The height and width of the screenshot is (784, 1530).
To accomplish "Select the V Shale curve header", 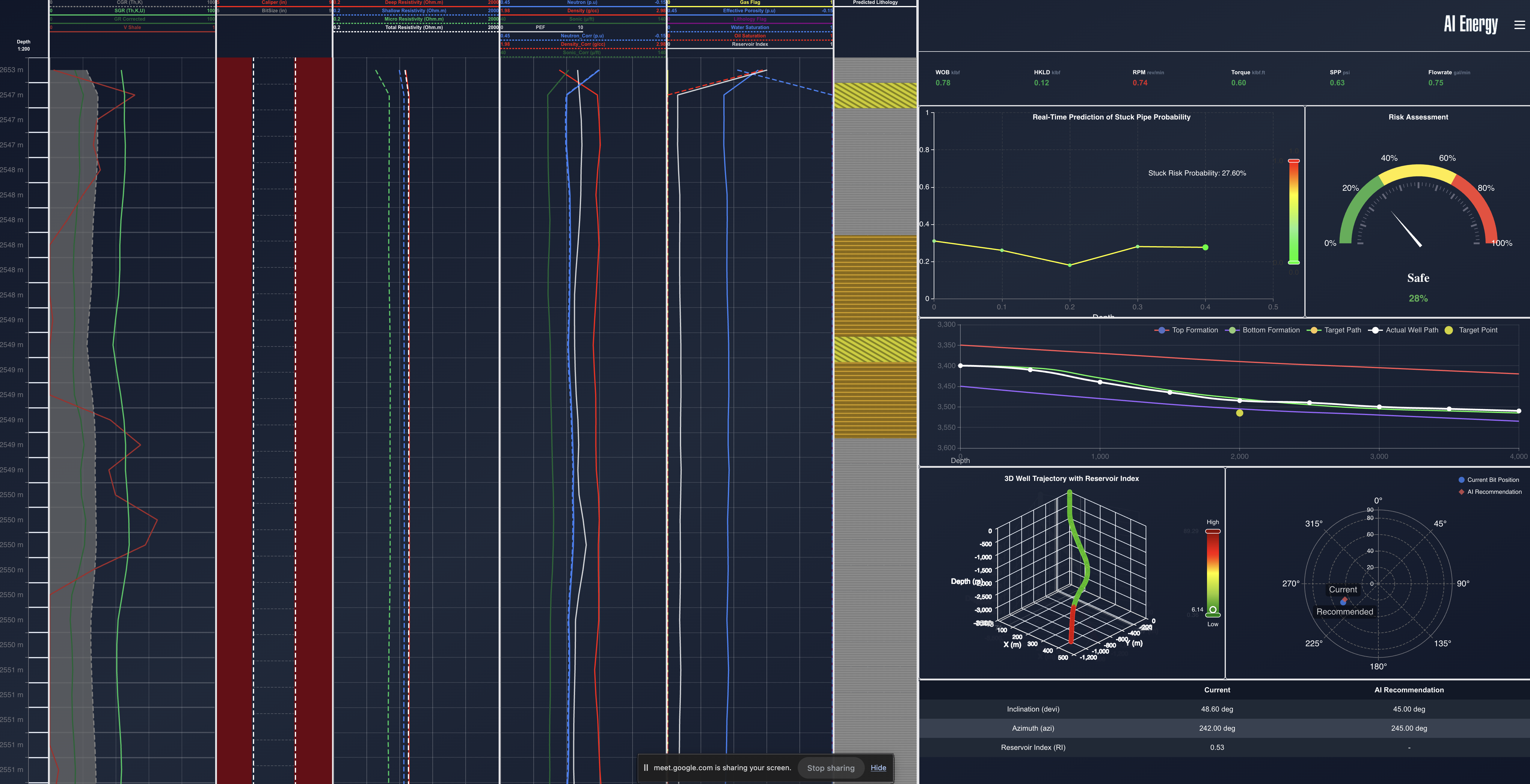I will [x=132, y=27].
